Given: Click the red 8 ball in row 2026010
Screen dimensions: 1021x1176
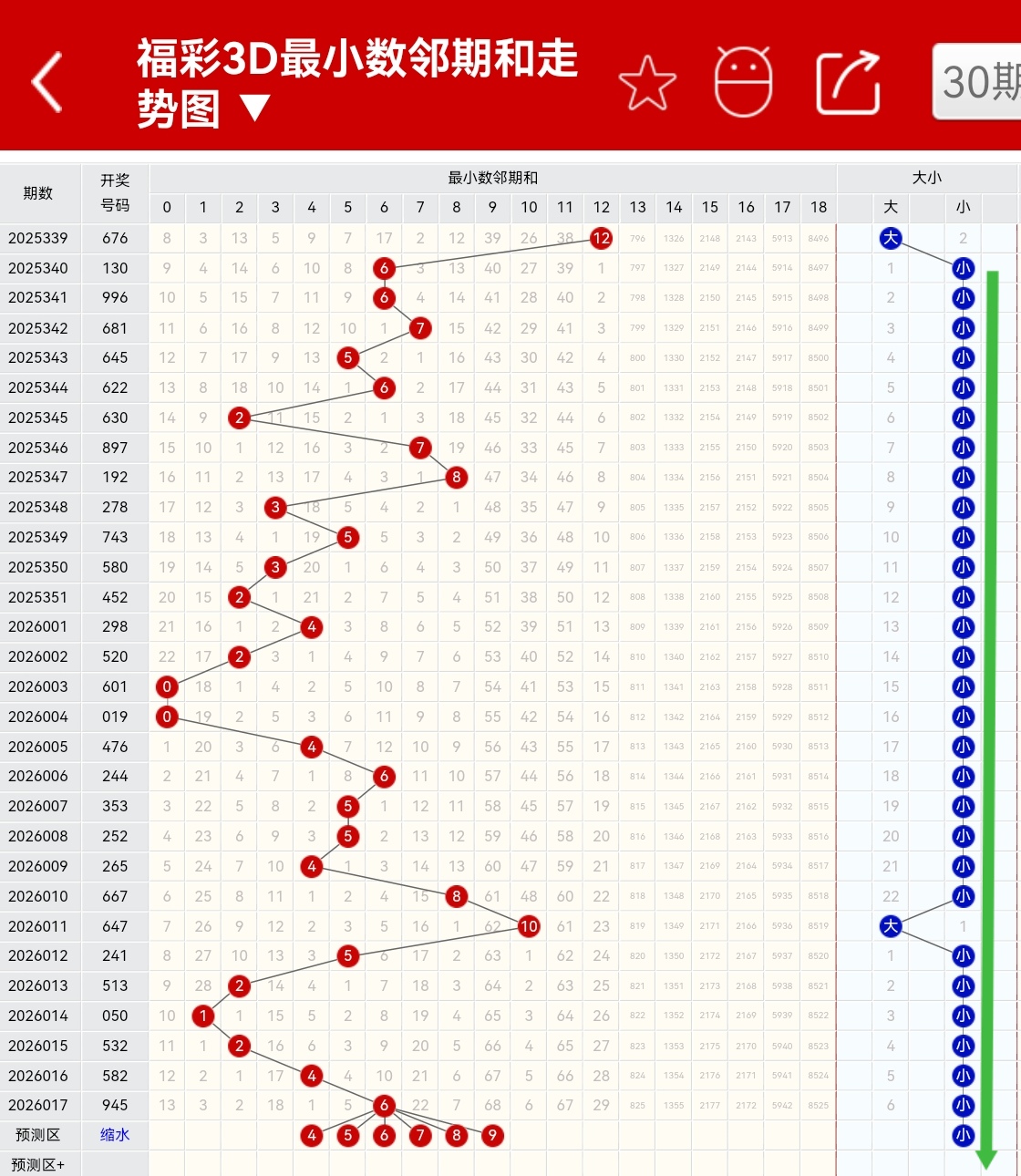Looking at the screenshot, I should click(x=457, y=897).
